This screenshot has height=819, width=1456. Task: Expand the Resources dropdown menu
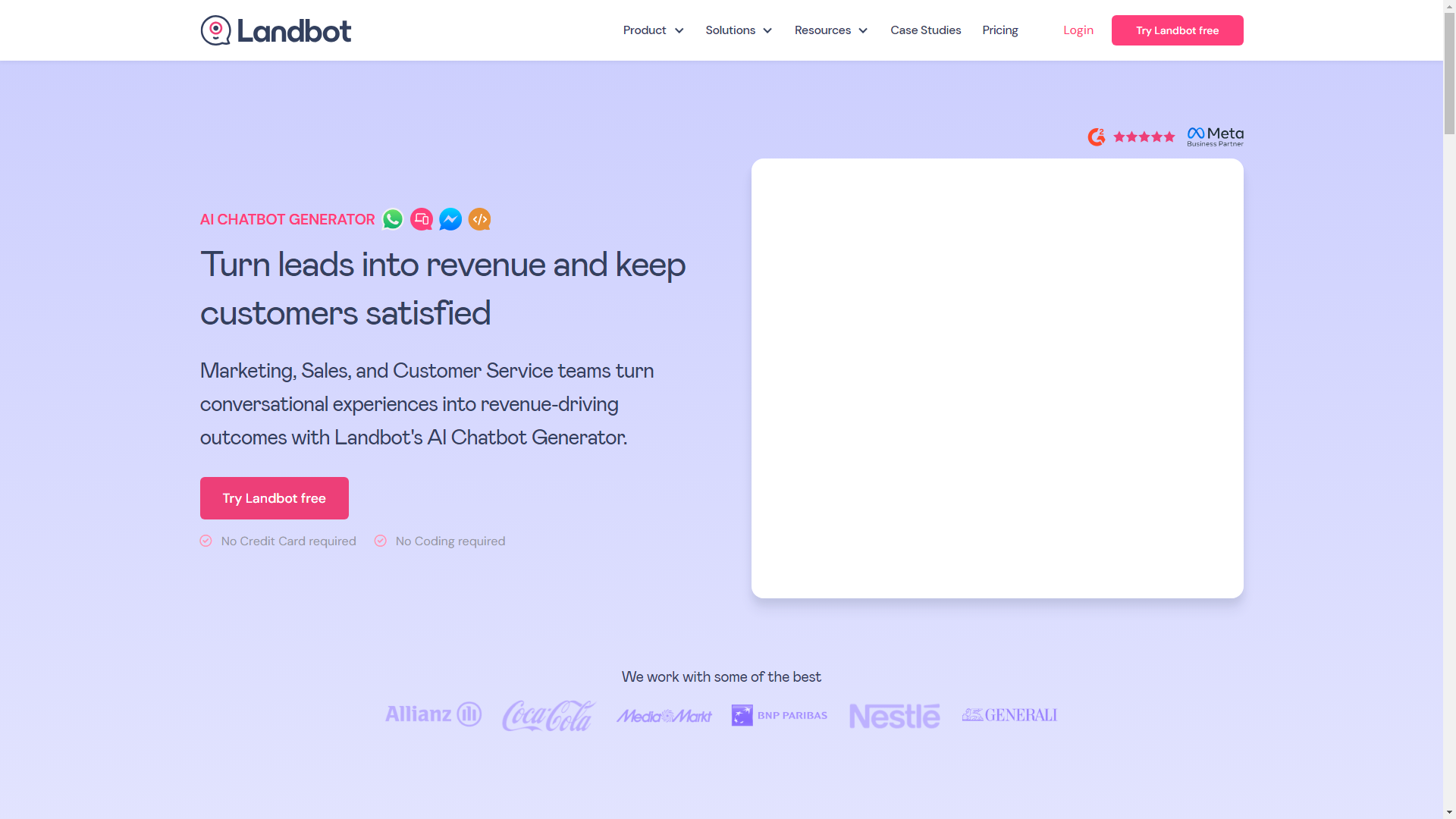coord(830,30)
